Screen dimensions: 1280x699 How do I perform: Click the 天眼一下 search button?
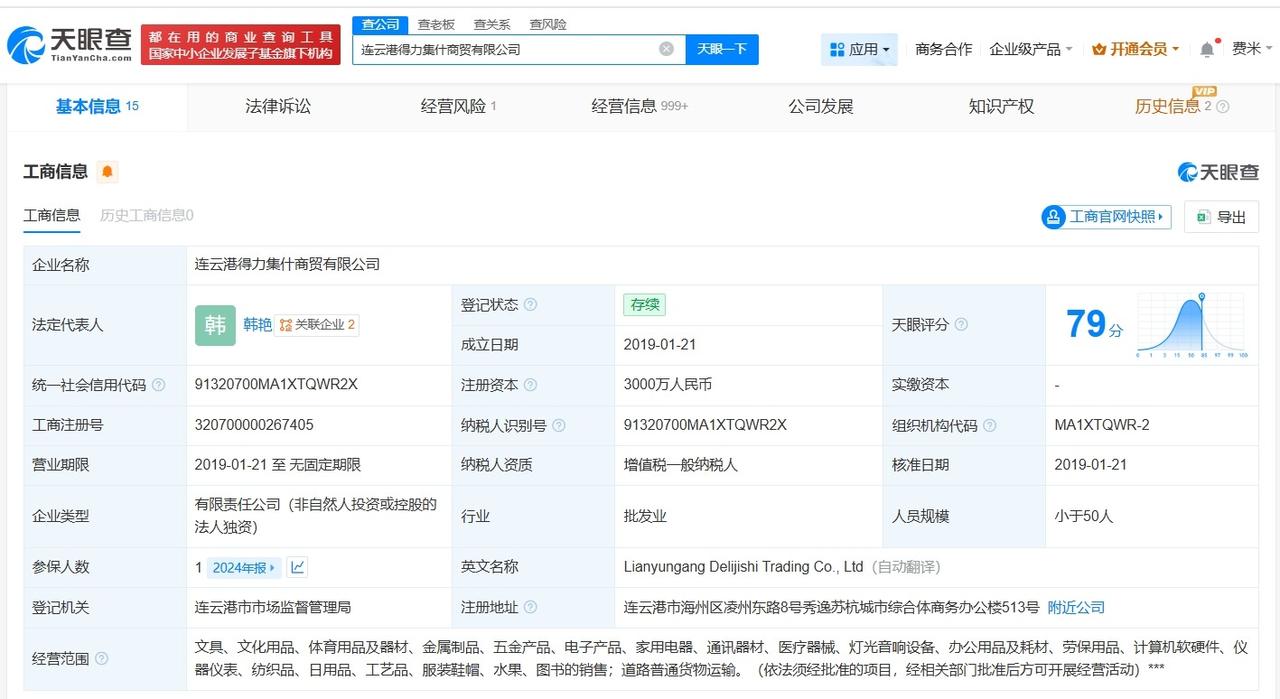coord(722,49)
